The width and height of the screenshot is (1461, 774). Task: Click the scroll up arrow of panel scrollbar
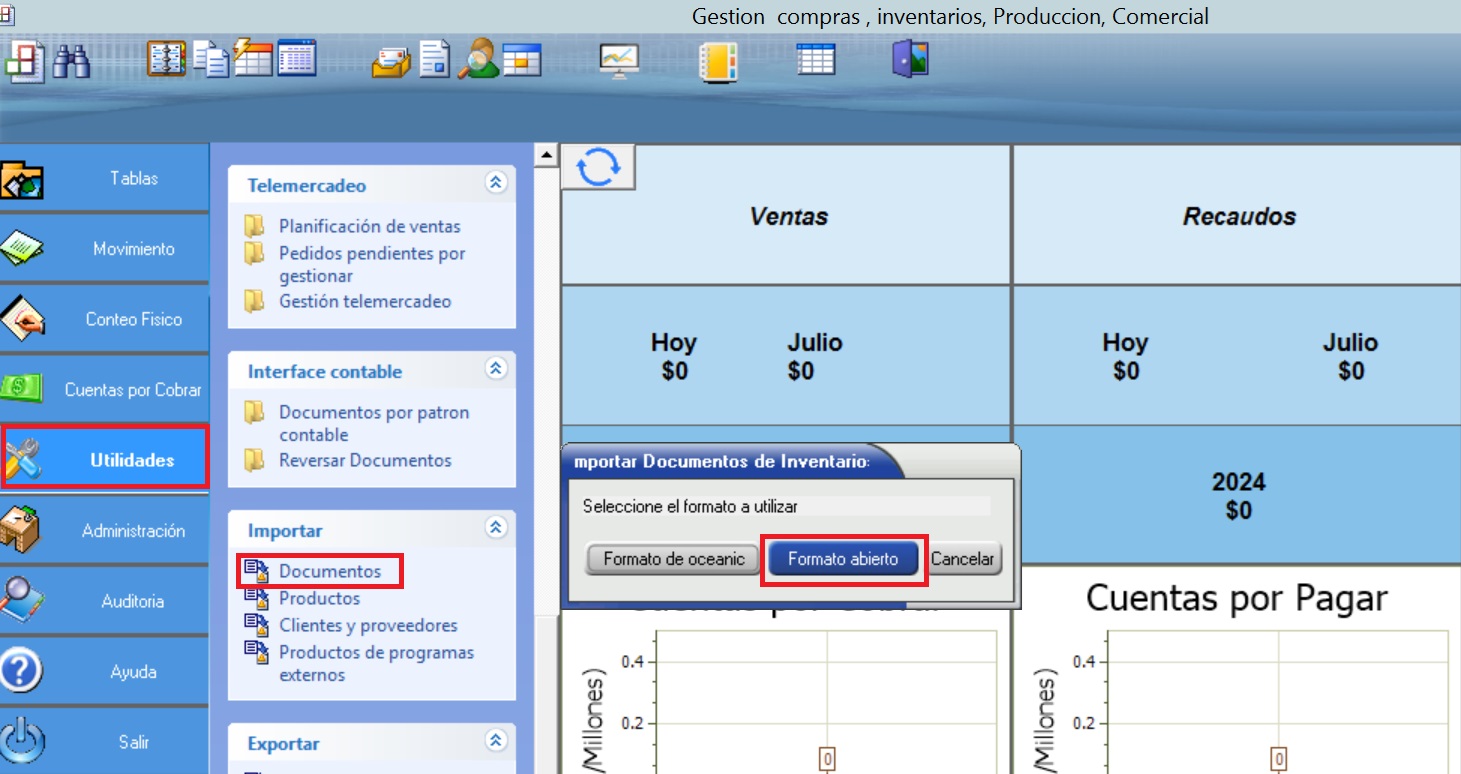pyautogui.click(x=546, y=155)
